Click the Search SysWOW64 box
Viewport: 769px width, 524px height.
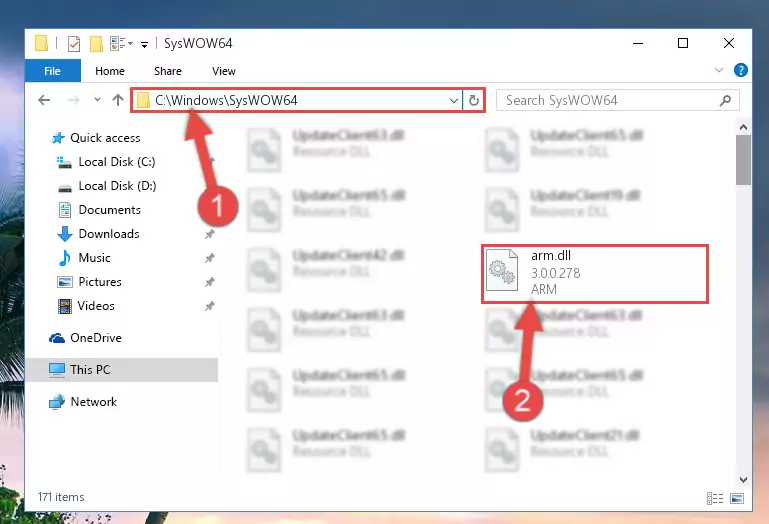pyautogui.click(x=617, y=101)
